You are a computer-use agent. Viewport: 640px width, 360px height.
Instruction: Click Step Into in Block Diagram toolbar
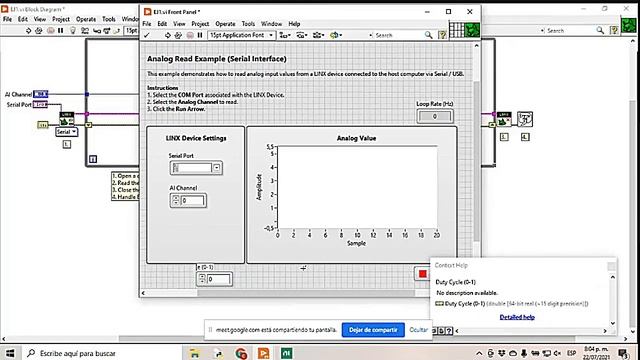click(97, 31)
